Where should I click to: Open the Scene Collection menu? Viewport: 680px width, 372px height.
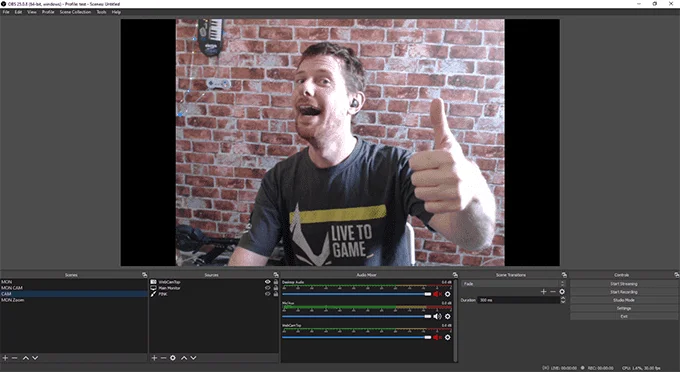click(x=75, y=12)
